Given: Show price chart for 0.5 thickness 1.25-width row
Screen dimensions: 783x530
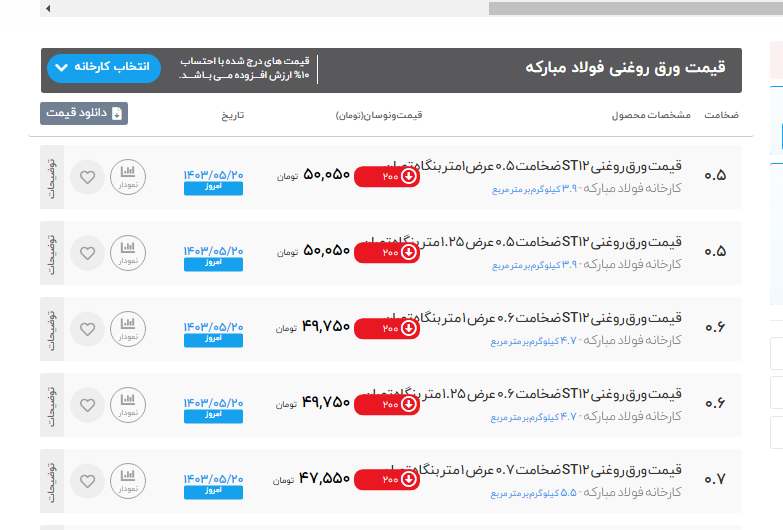Looking at the screenshot, I should tap(127, 253).
